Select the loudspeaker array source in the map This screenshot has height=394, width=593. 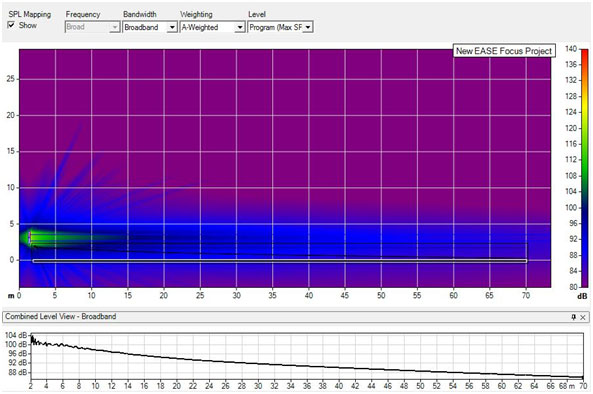point(29,238)
